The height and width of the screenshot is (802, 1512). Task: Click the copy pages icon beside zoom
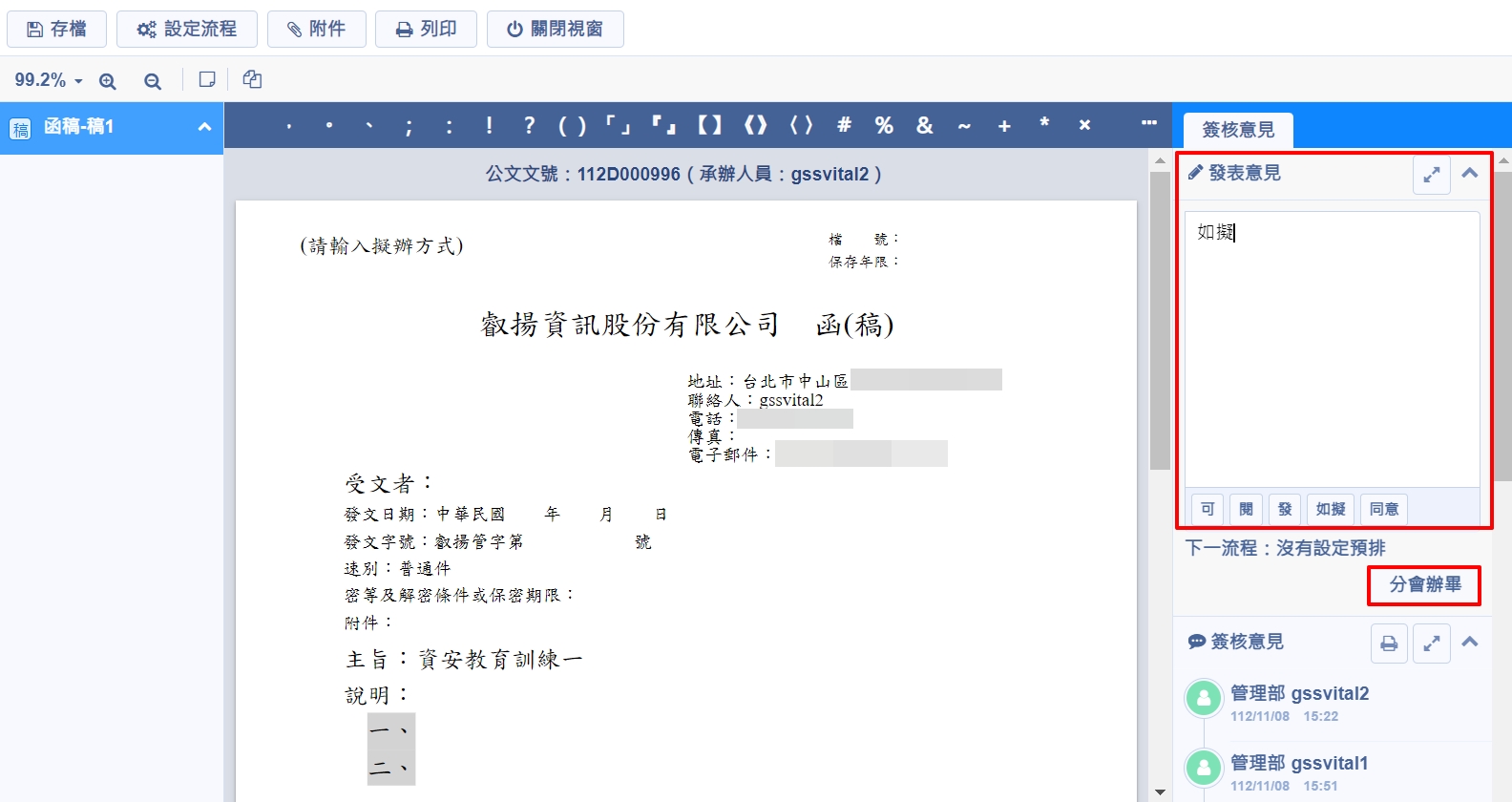click(252, 80)
